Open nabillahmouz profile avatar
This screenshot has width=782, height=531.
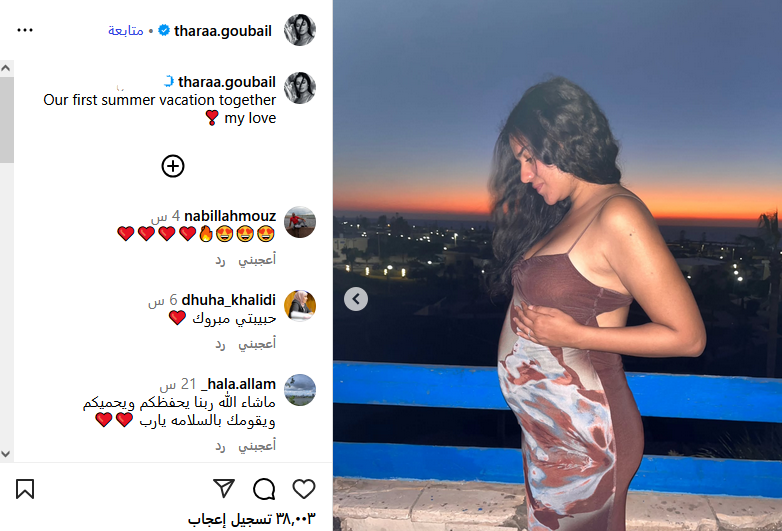(300, 222)
